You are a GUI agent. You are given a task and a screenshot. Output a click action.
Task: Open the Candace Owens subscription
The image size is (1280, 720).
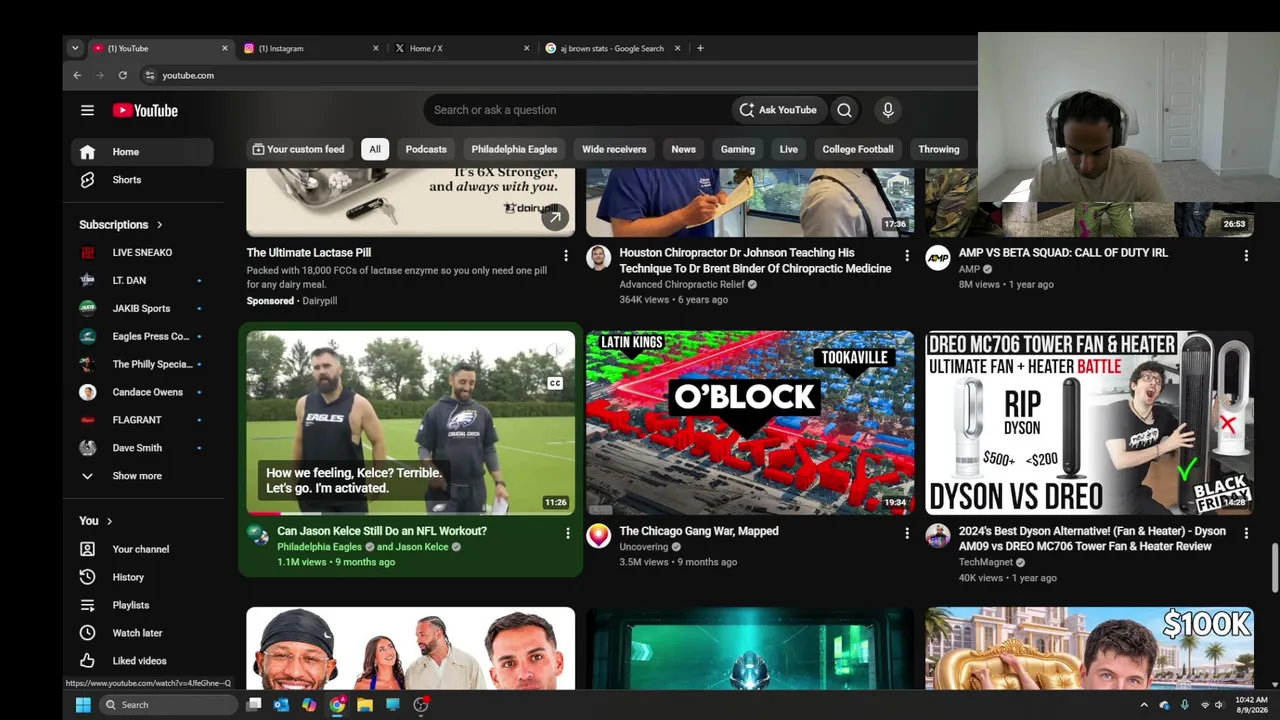point(142,392)
